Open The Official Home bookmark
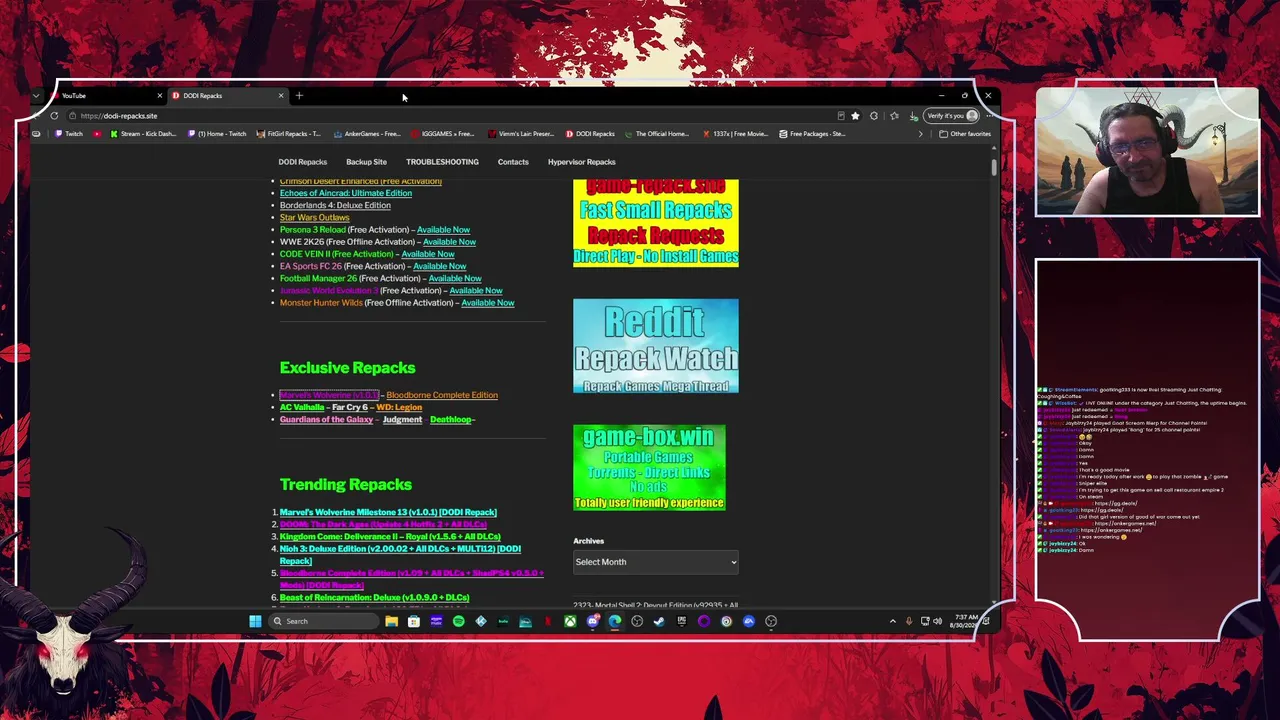Image resolution: width=1280 pixels, height=720 pixels. pyautogui.click(x=658, y=134)
